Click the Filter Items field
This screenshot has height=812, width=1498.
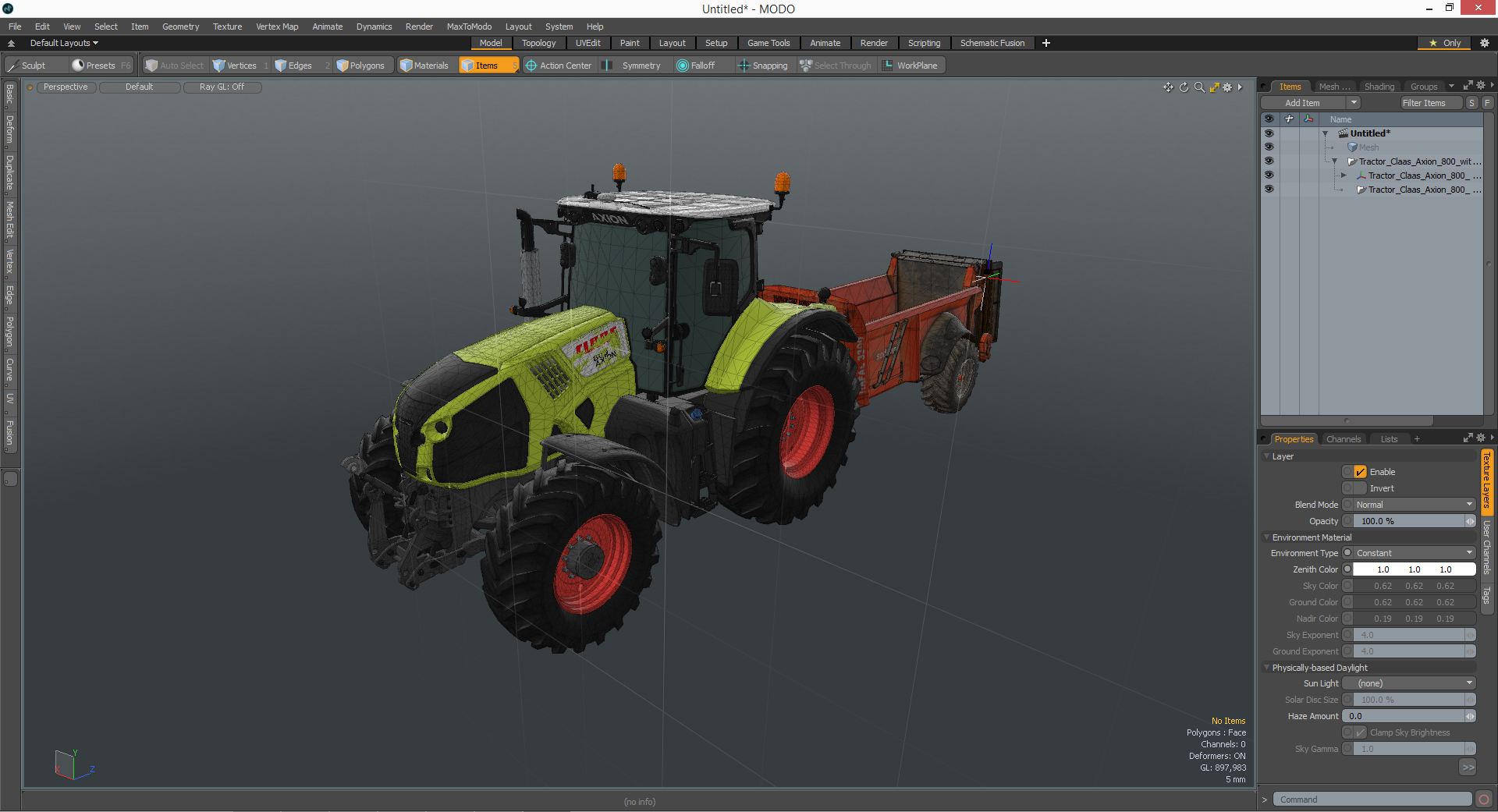pyautogui.click(x=1430, y=103)
